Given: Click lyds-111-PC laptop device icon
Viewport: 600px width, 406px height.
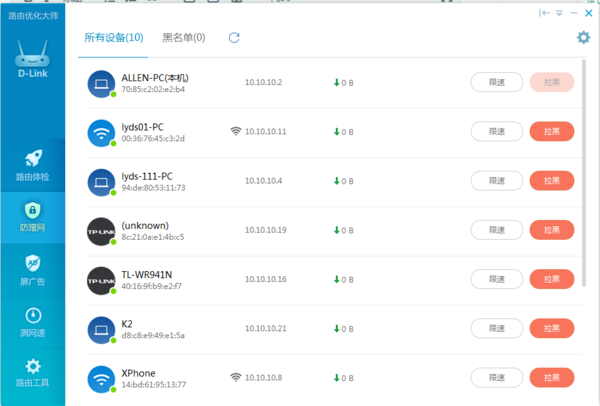Looking at the screenshot, I should 101,182.
